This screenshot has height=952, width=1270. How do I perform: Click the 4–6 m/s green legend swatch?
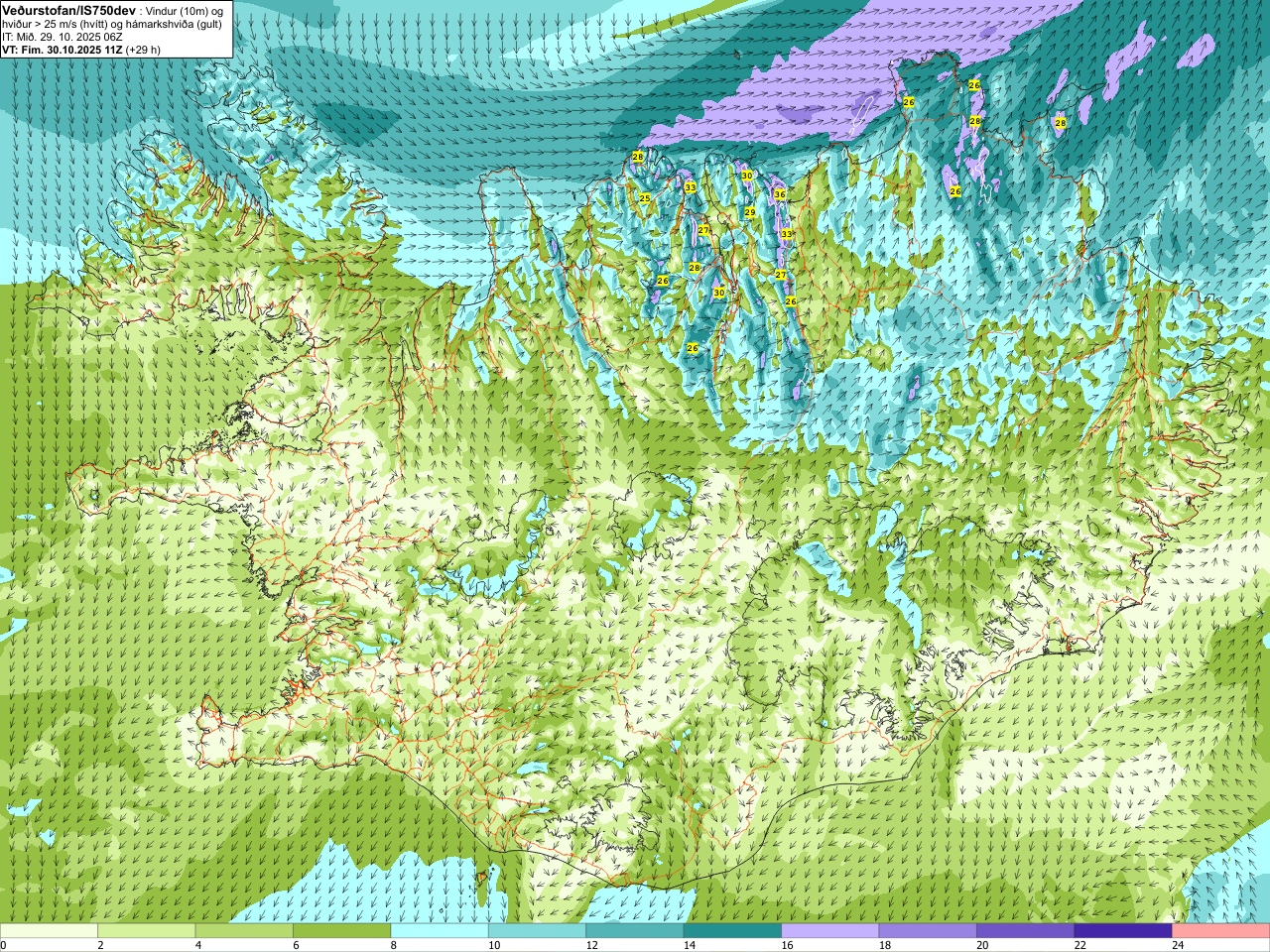tap(244, 931)
